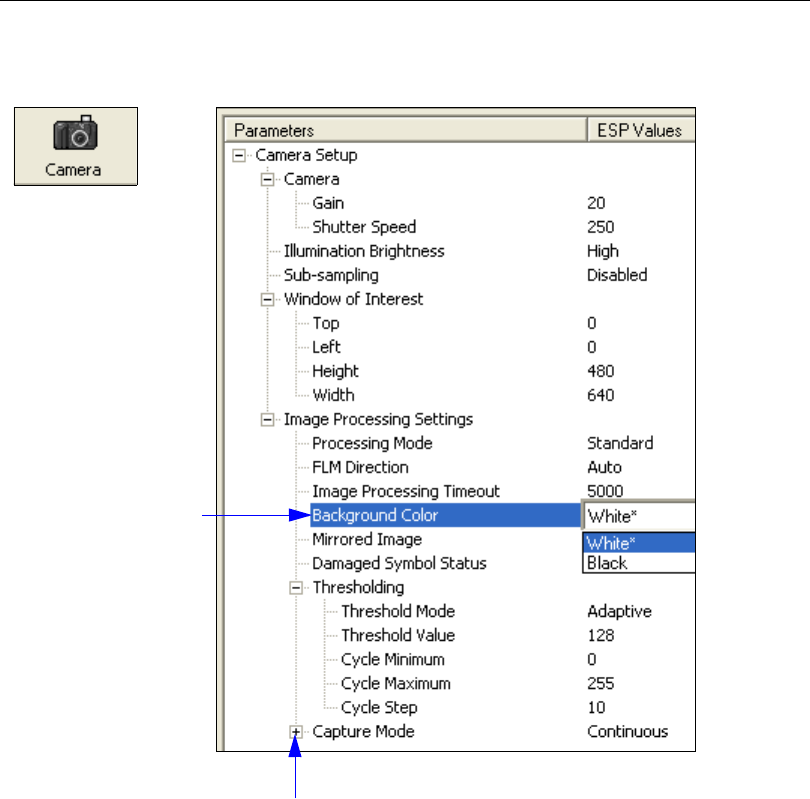Select the Width parameter row

333,395
